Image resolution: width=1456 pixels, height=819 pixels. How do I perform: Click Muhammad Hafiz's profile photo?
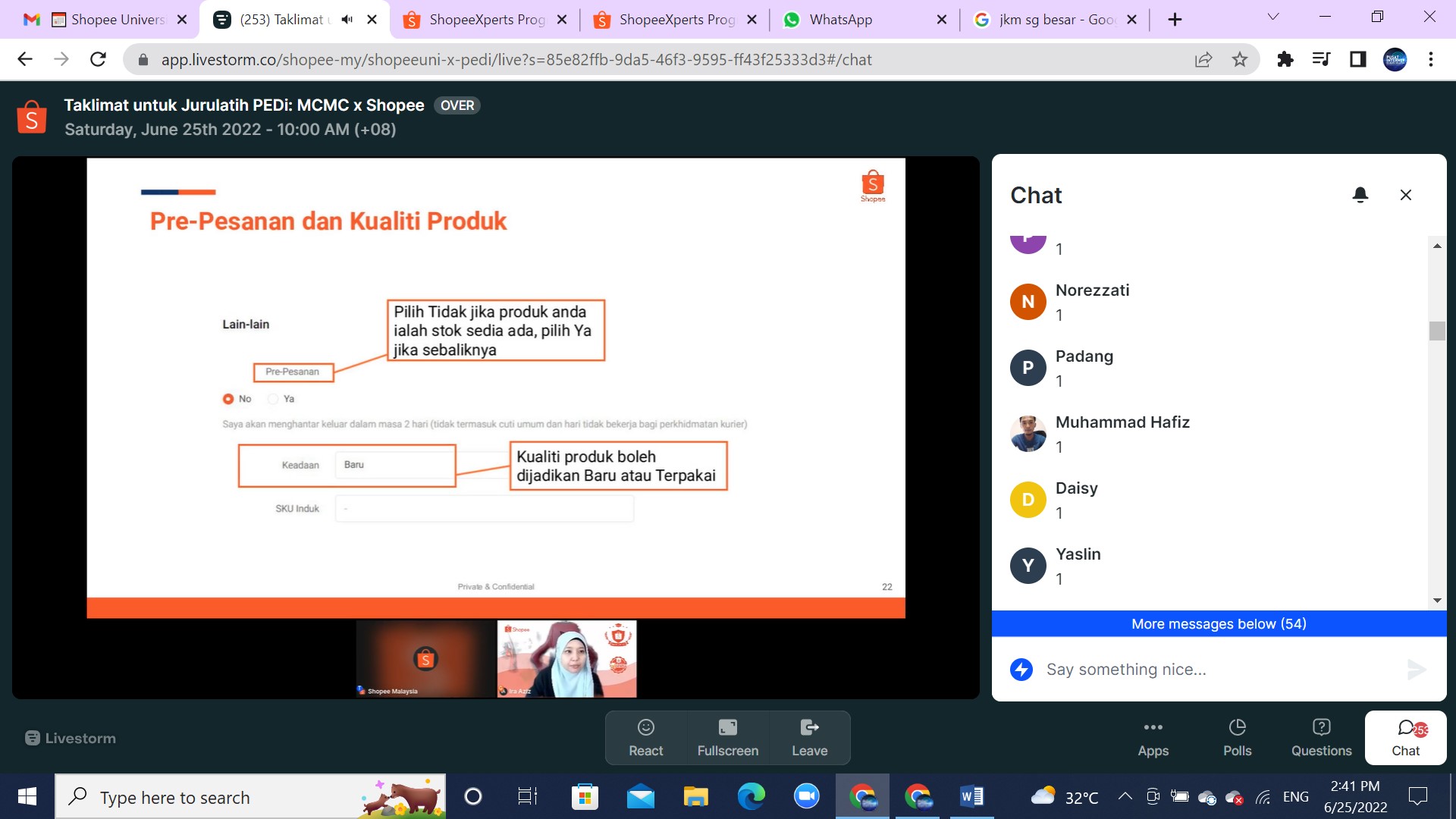[1028, 434]
